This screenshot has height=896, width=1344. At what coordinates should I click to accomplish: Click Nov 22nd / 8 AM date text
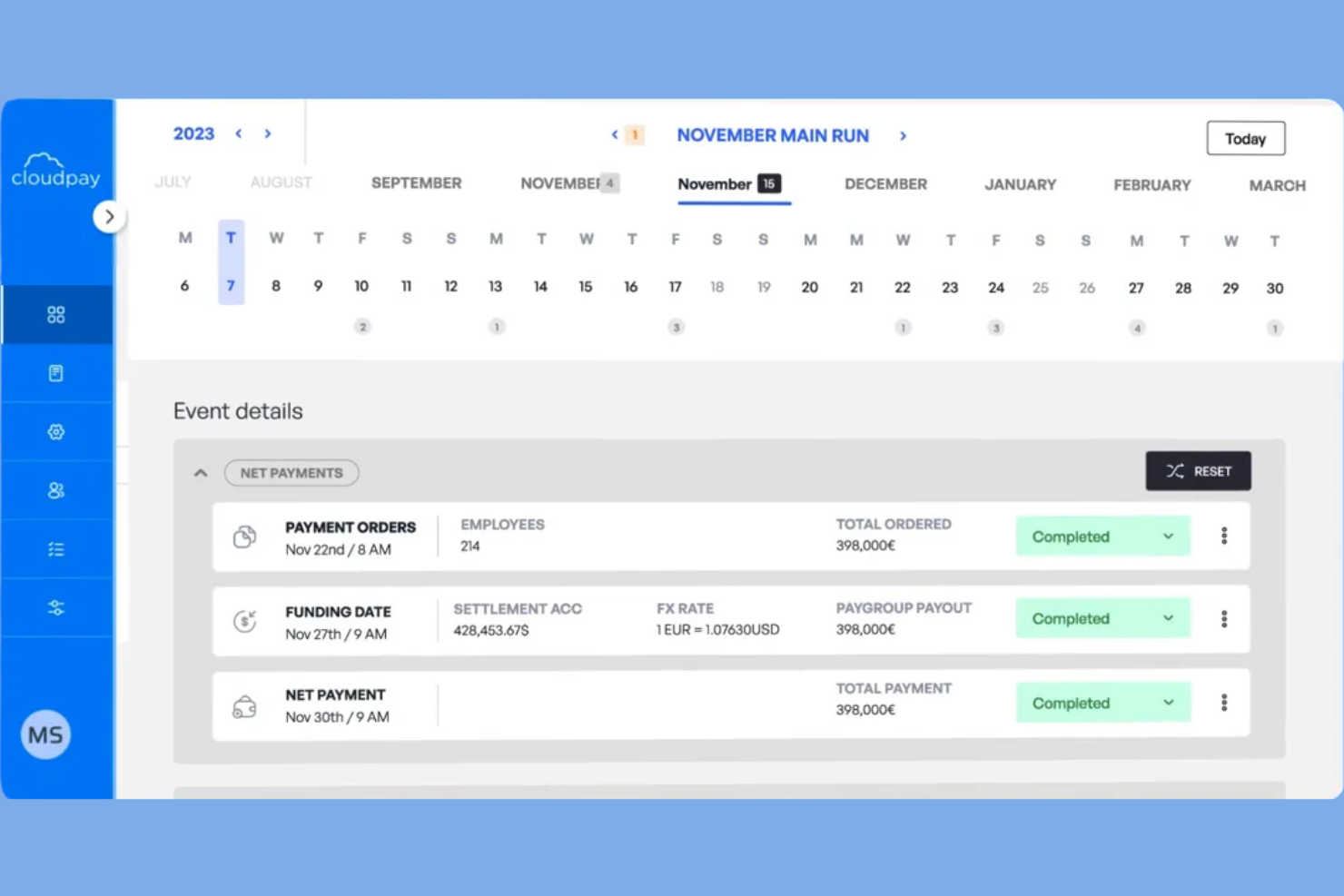[338, 550]
